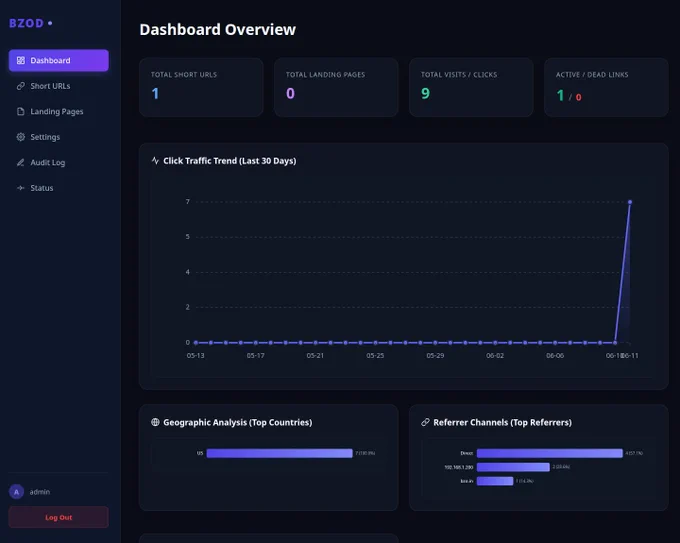The height and width of the screenshot is (543, 680).
Task: Go to Landing Pages section
Action: 59,111
